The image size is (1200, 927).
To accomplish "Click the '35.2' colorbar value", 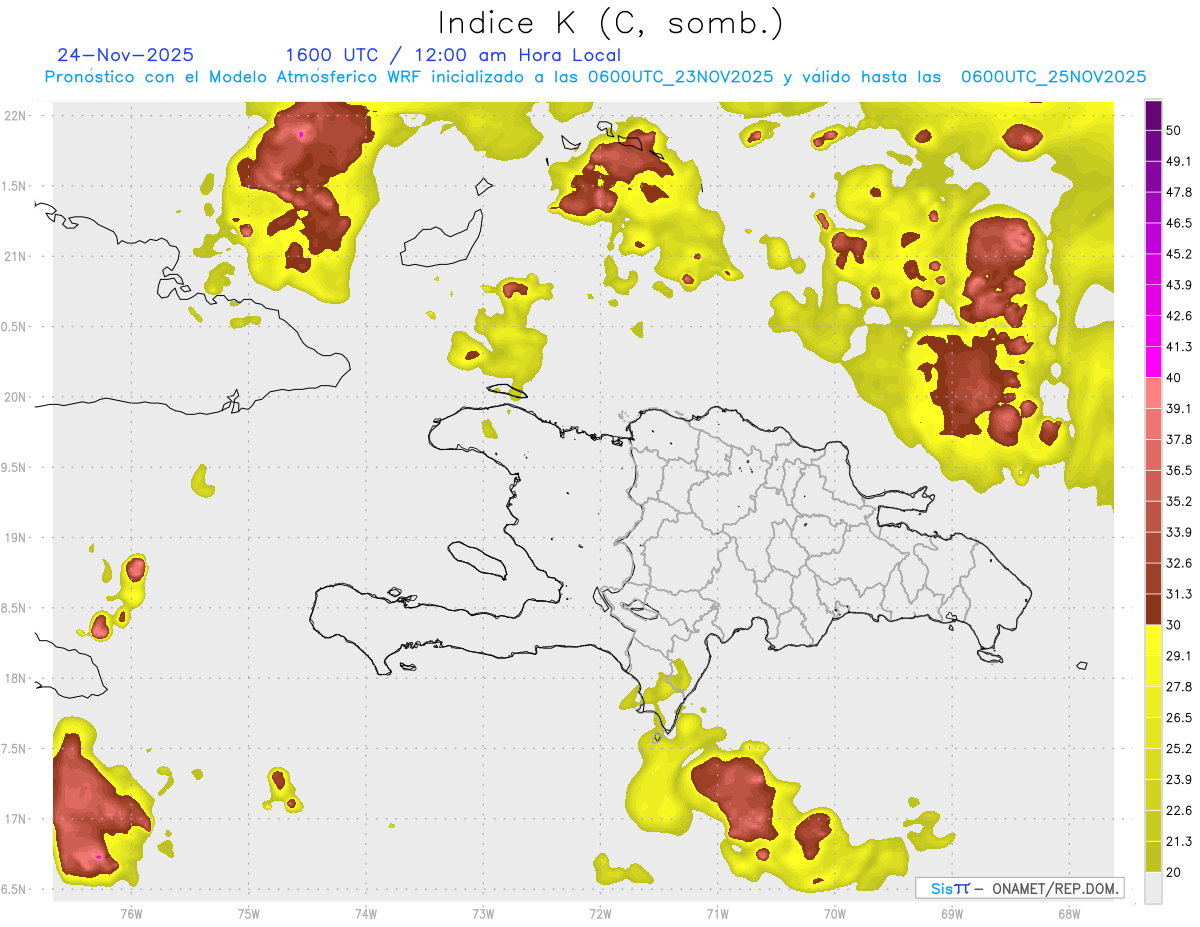I will click(x=1179, y=501).
